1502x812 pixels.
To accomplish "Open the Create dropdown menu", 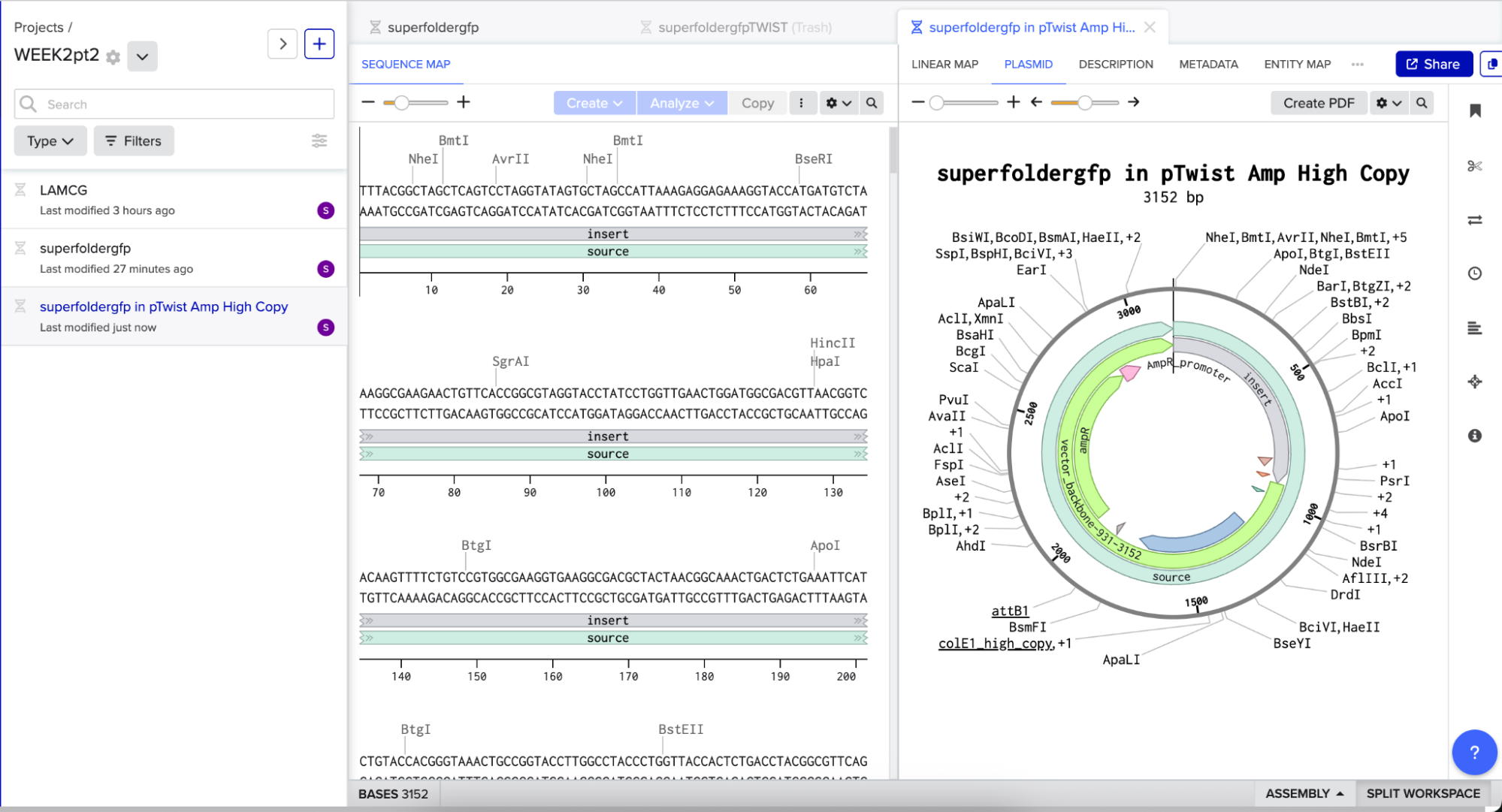I will [594, 103].
